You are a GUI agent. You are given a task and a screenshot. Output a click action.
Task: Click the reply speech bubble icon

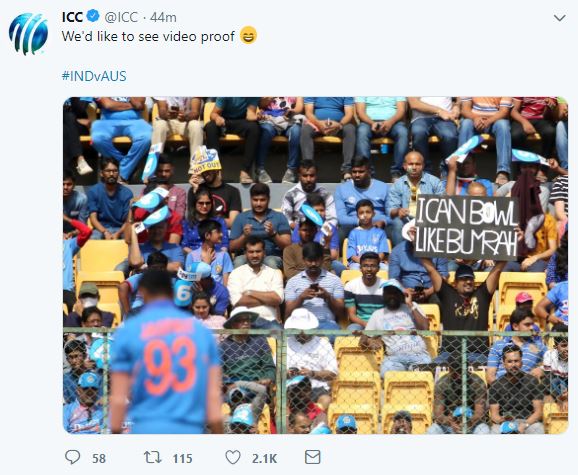[72, 457]
